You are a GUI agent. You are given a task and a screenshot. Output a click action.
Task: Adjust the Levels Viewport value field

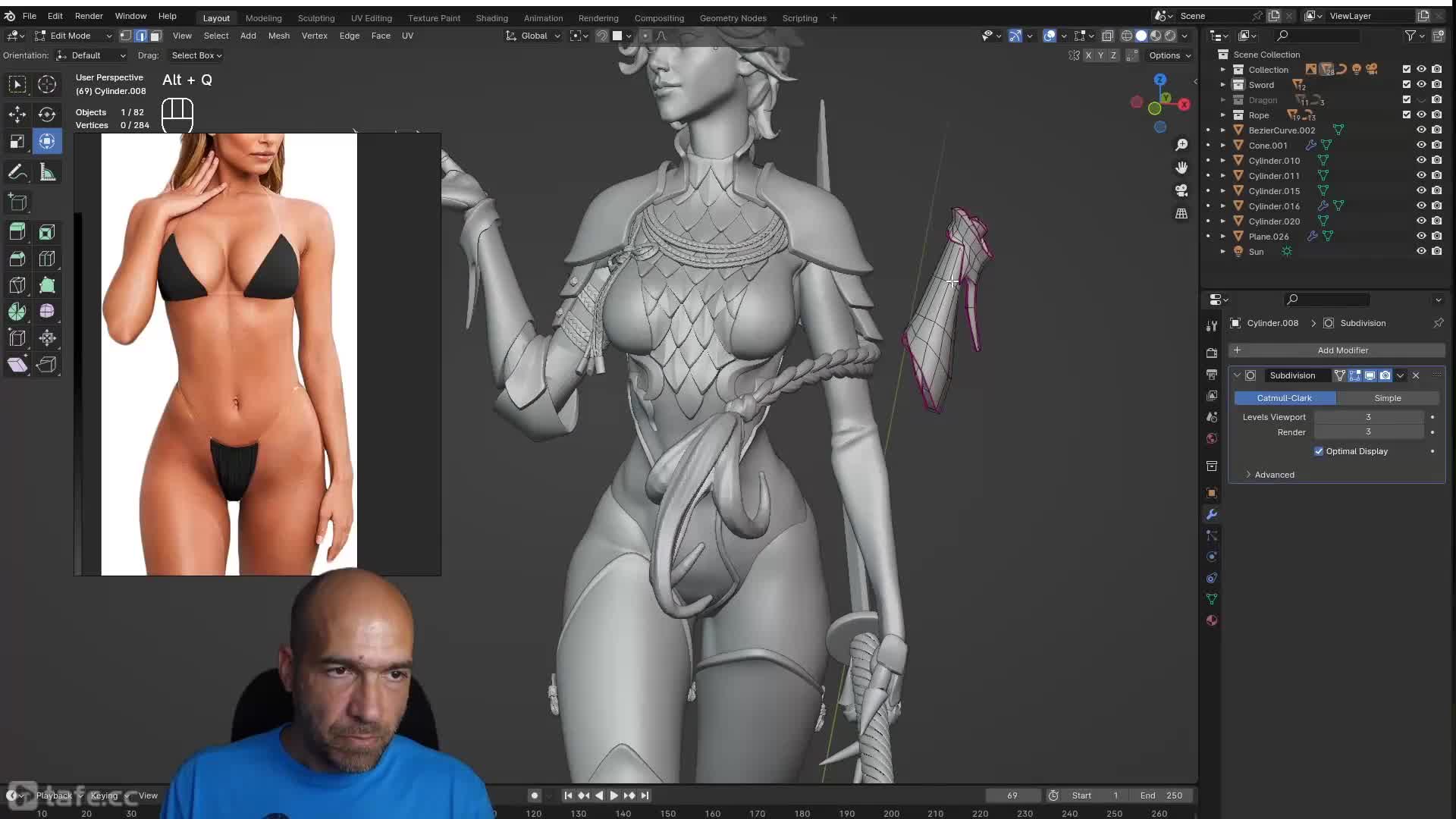click(1369, 417)
